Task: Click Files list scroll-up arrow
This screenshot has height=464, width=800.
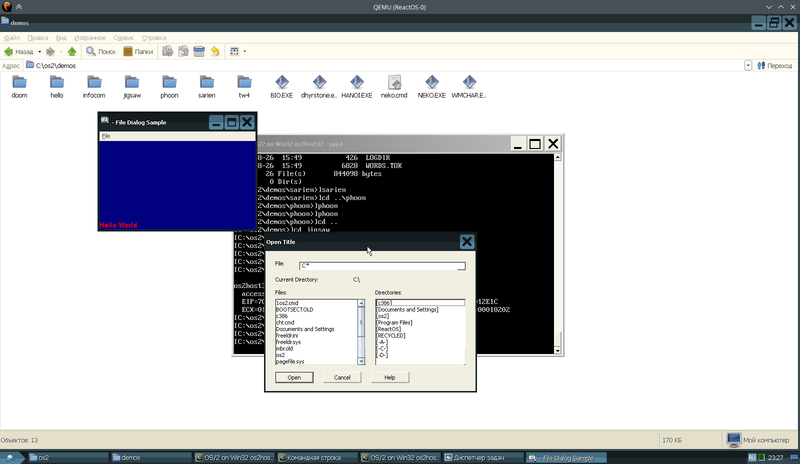Action: (361, 303)
